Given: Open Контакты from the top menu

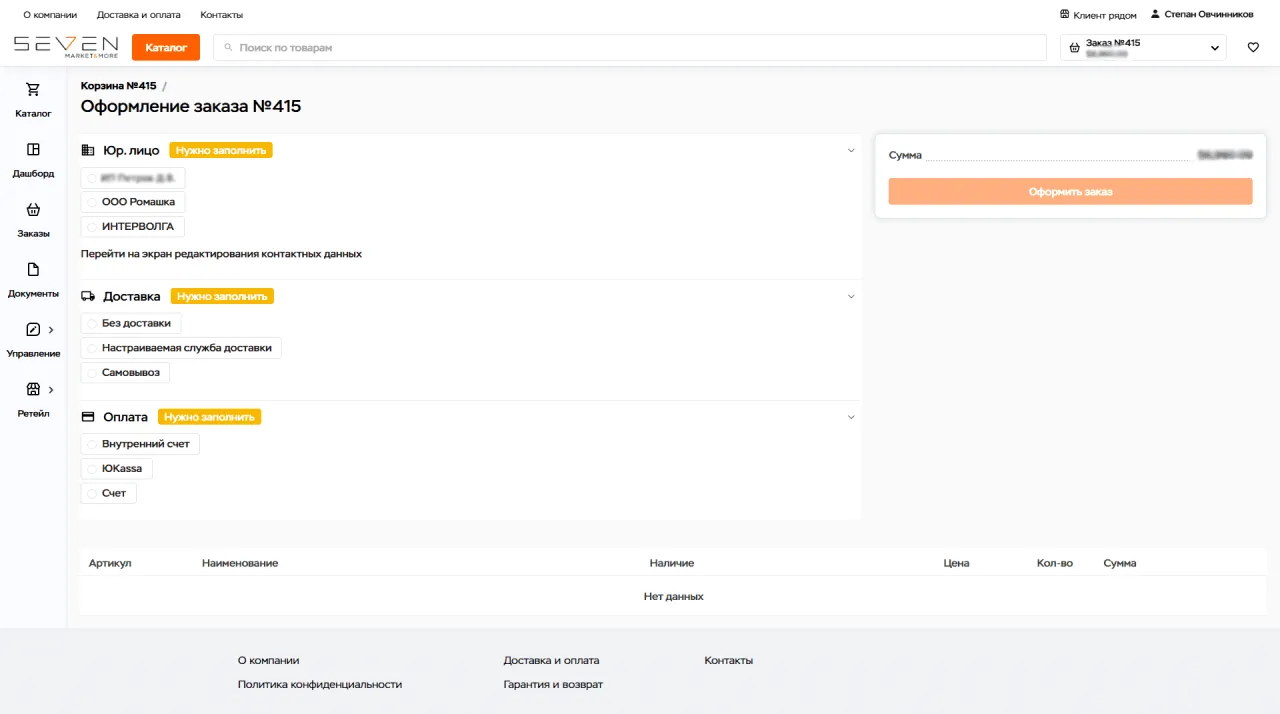Looking at the screenshot, I should [222, 14].
